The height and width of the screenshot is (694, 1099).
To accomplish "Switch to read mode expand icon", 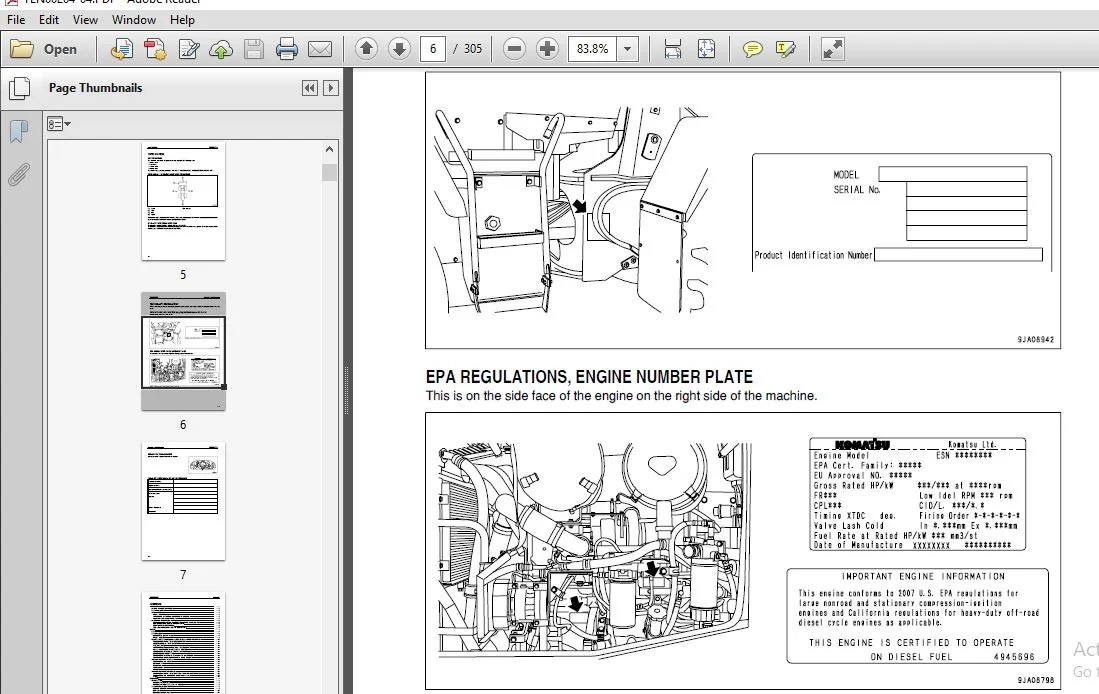I will point(833,48).
